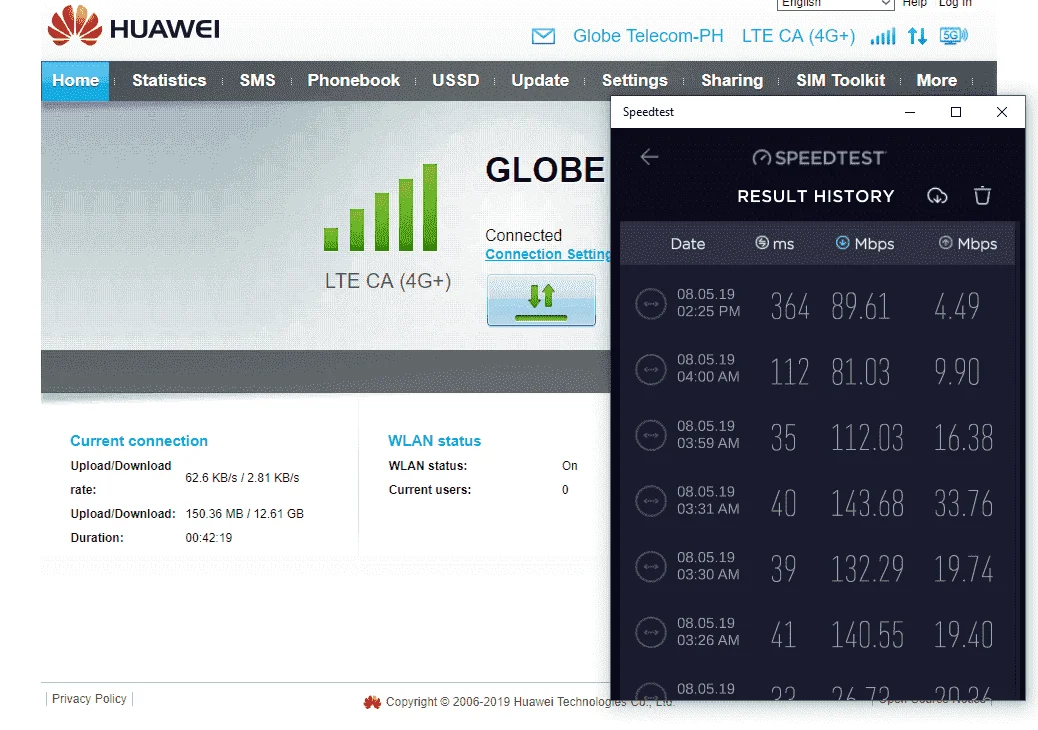Select the 112.03 Mbps download result
Viewport: 1038px width, 730px height.
click(867, 437)
